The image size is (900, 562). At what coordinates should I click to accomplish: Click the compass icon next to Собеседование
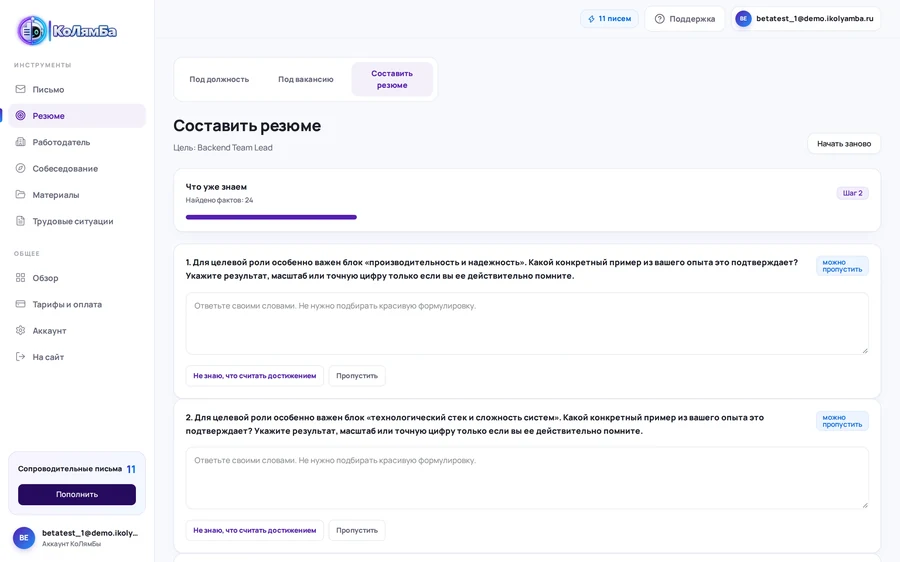point(21,168)
